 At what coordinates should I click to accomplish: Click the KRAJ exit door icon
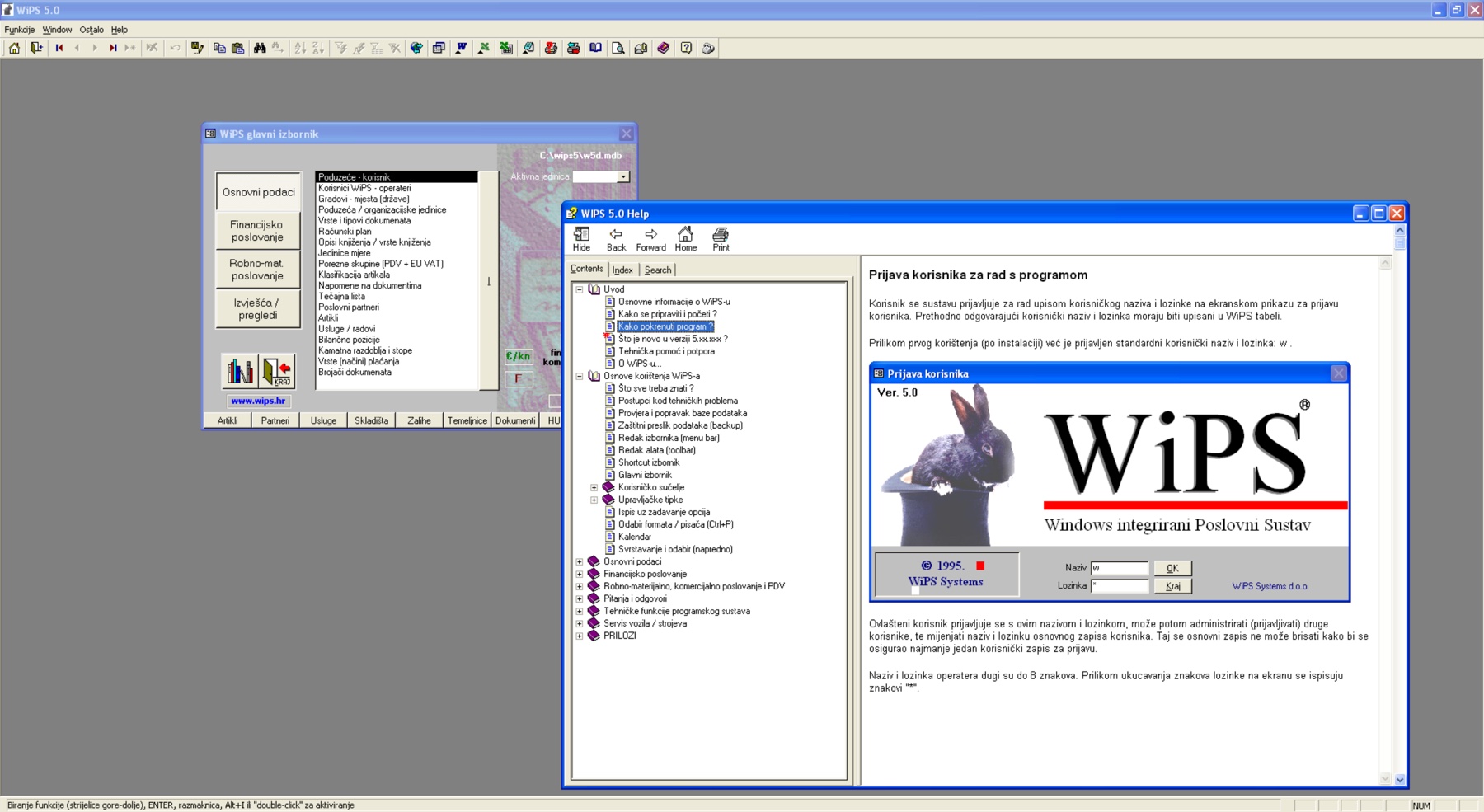click(x=278, y=371)
